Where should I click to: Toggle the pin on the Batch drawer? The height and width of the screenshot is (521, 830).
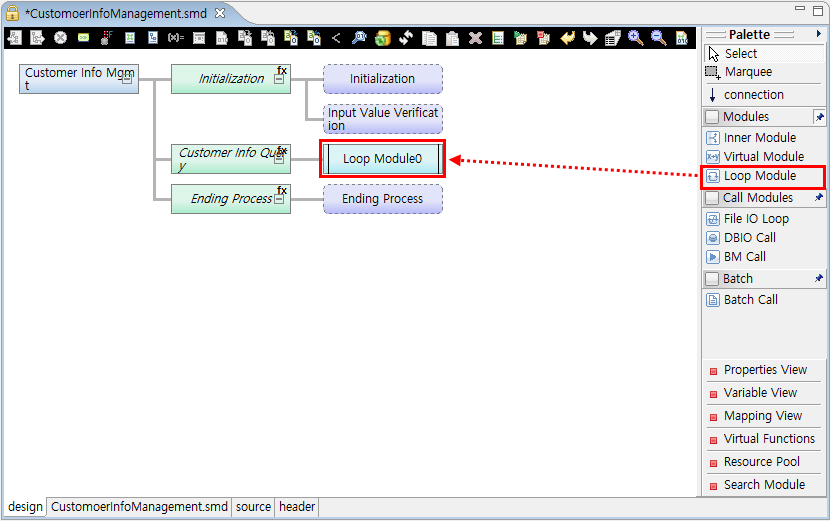[819, 279]
